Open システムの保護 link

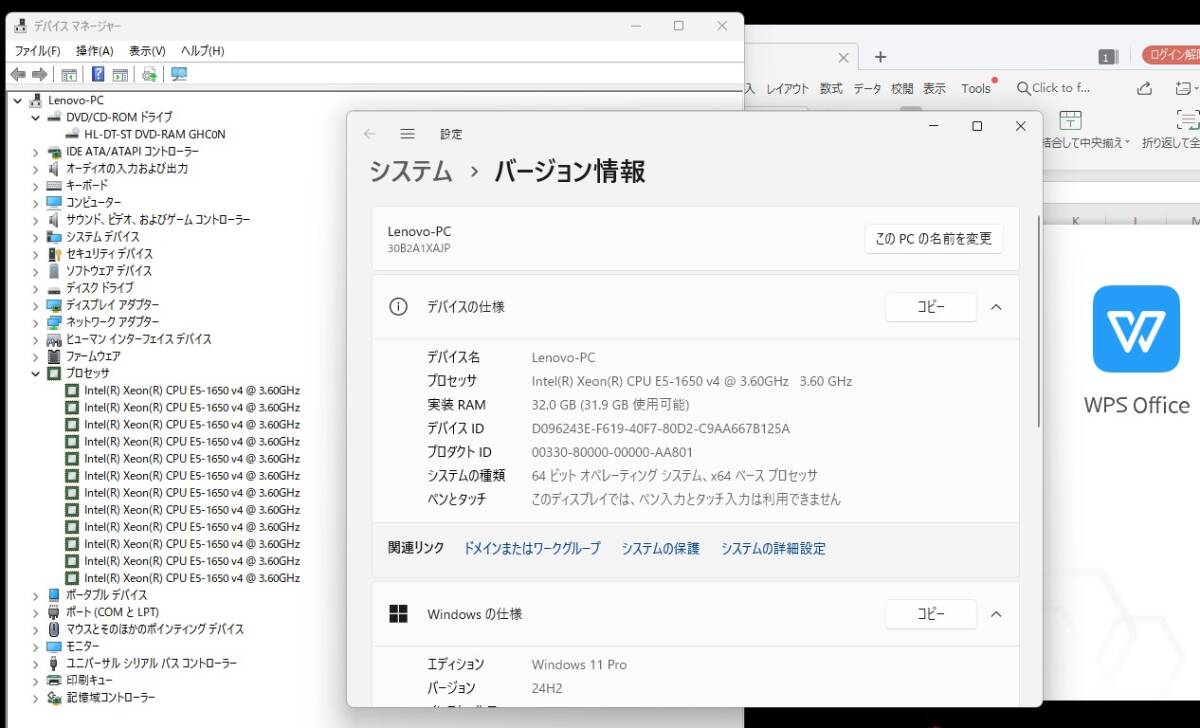click(x=661, y=549)
